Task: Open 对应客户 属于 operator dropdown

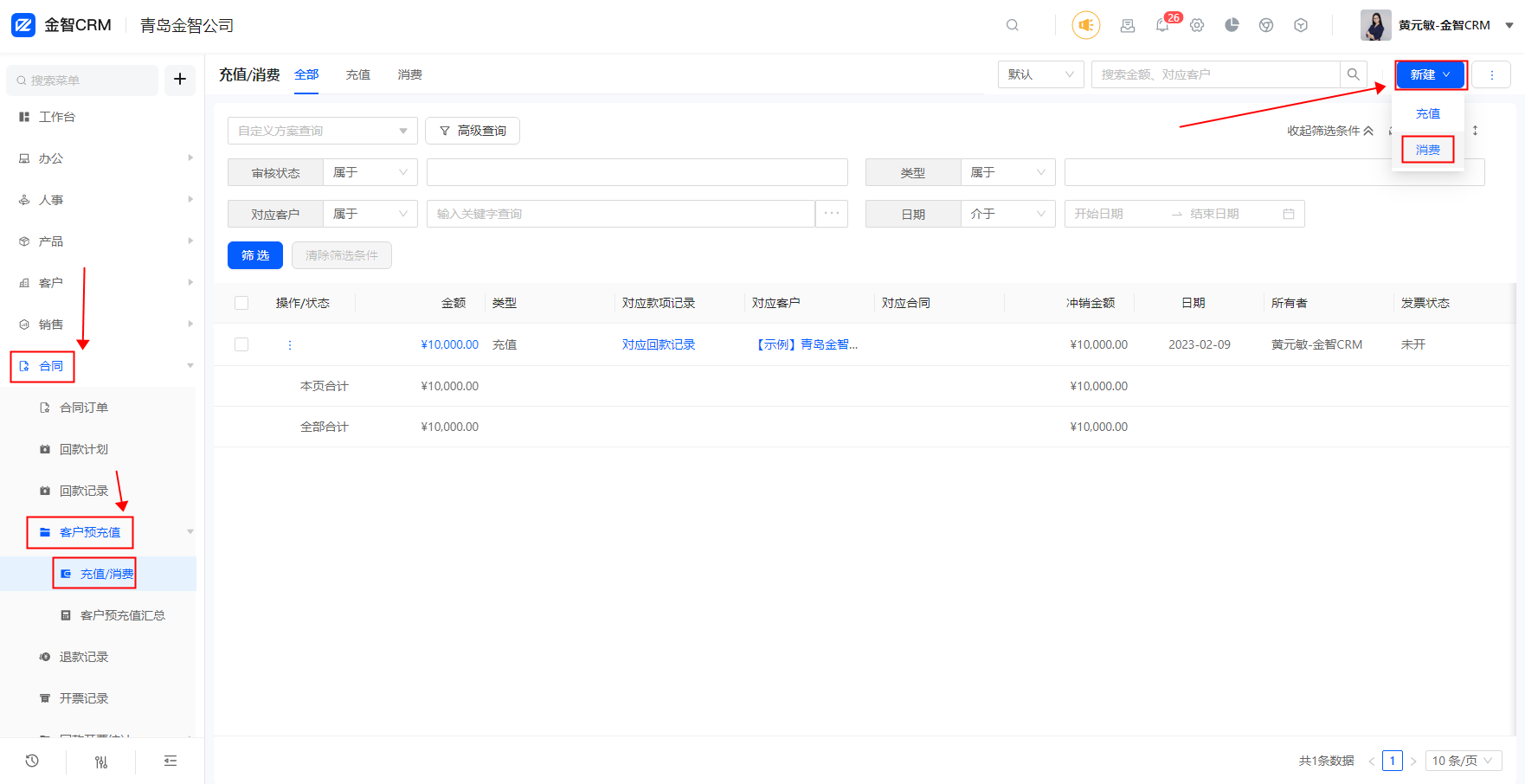Action: point(370,214)
